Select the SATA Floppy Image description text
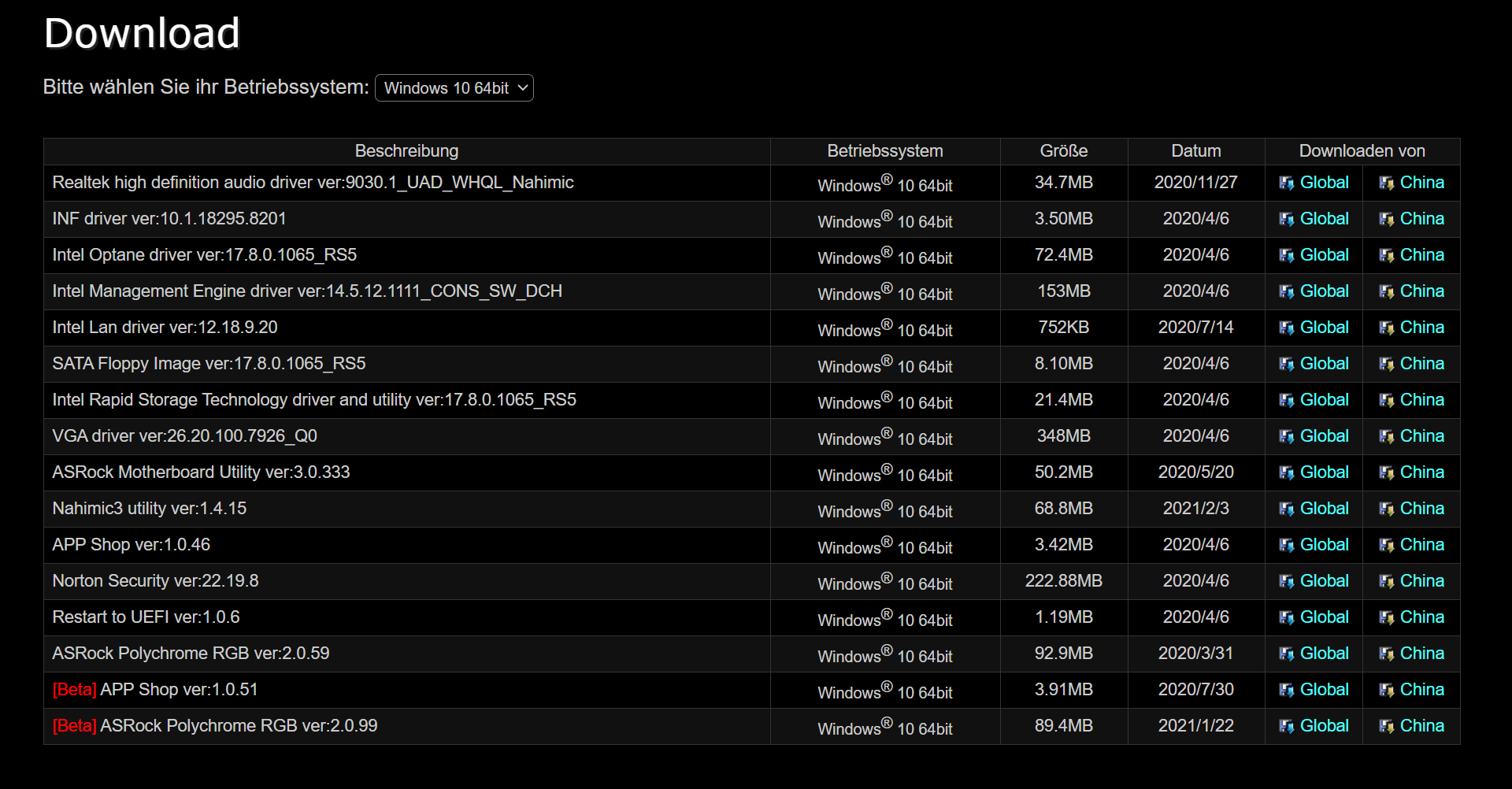Screen dimensions: 1512x789 pos(209,364)
